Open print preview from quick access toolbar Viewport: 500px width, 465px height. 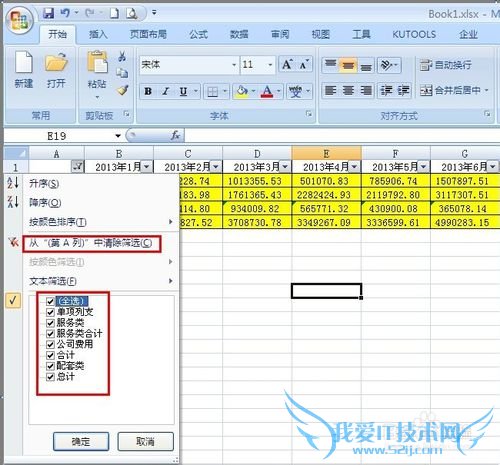[x=131, y=13]
